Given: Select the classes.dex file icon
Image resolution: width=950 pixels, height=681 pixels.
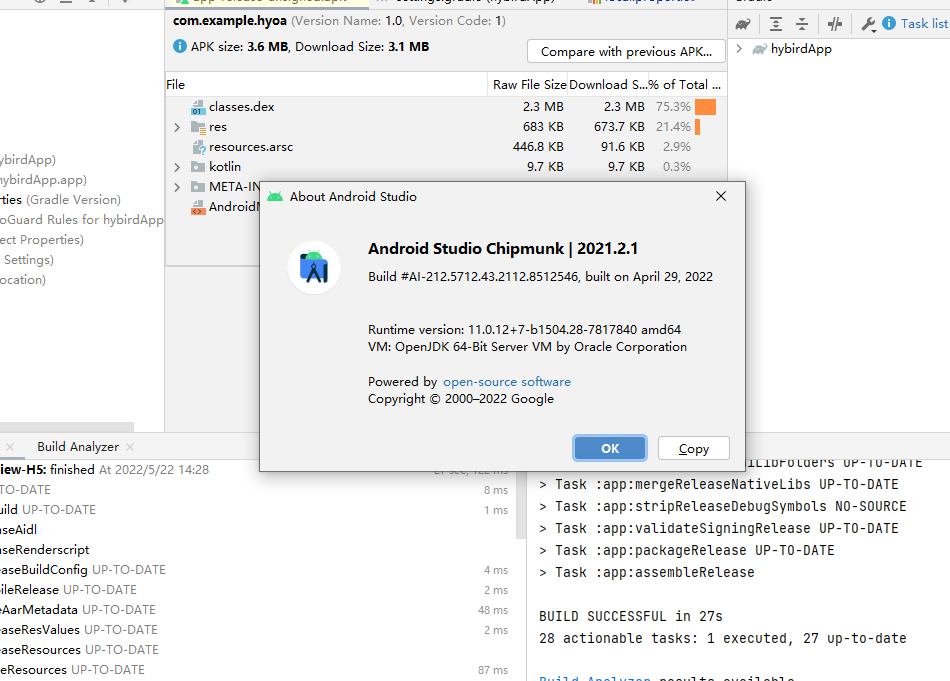Looking at the screenshot, I should click(x=198, y=107).
